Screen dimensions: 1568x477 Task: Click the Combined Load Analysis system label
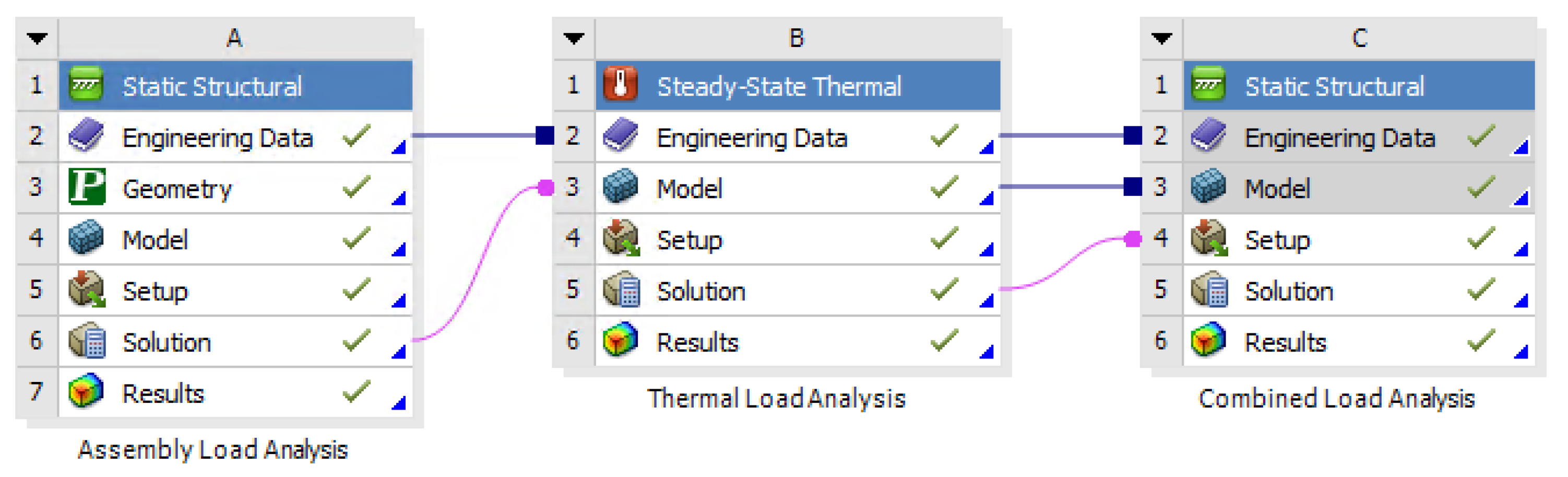[x=1336, y=399]
